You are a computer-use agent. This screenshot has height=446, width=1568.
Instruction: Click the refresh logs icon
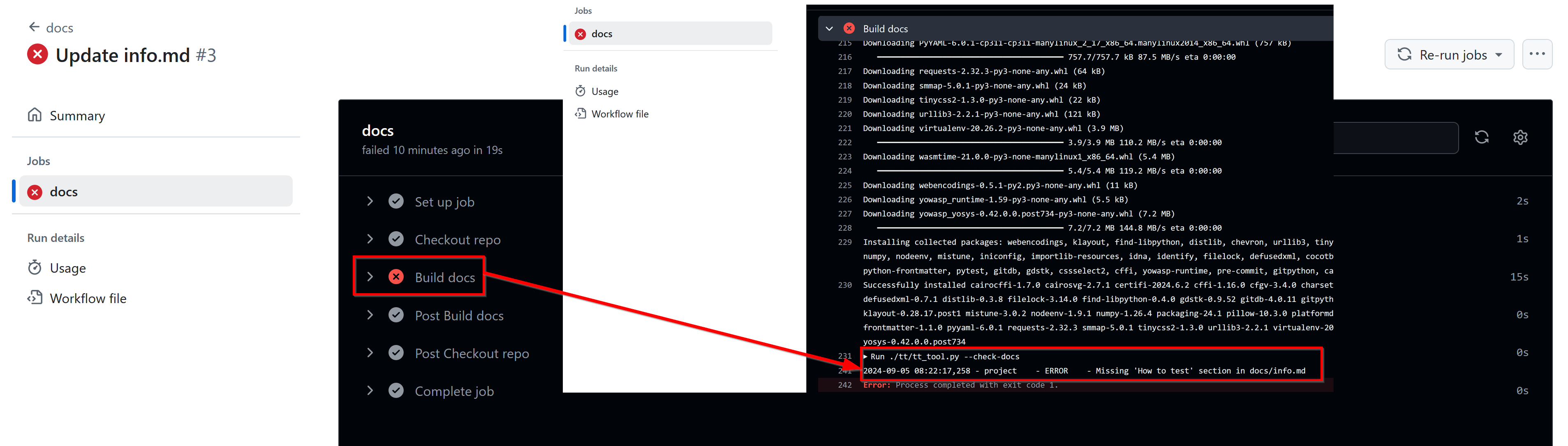pyautogui.click(x=1482, y=138)
